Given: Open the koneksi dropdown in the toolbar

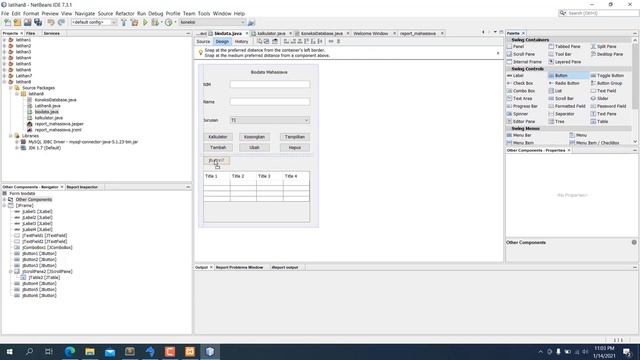Looking at the screenshot, I should click(x=212, y=22).
